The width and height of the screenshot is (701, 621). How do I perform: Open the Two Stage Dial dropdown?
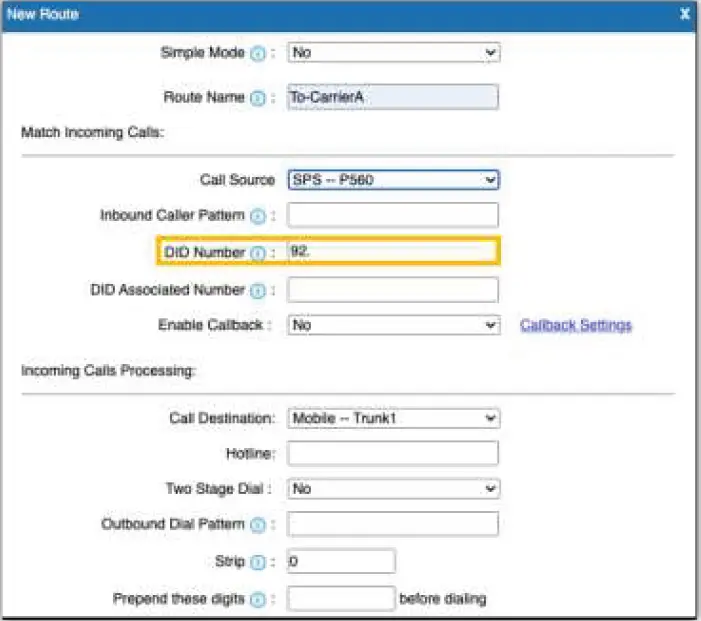tap(393, 489)
